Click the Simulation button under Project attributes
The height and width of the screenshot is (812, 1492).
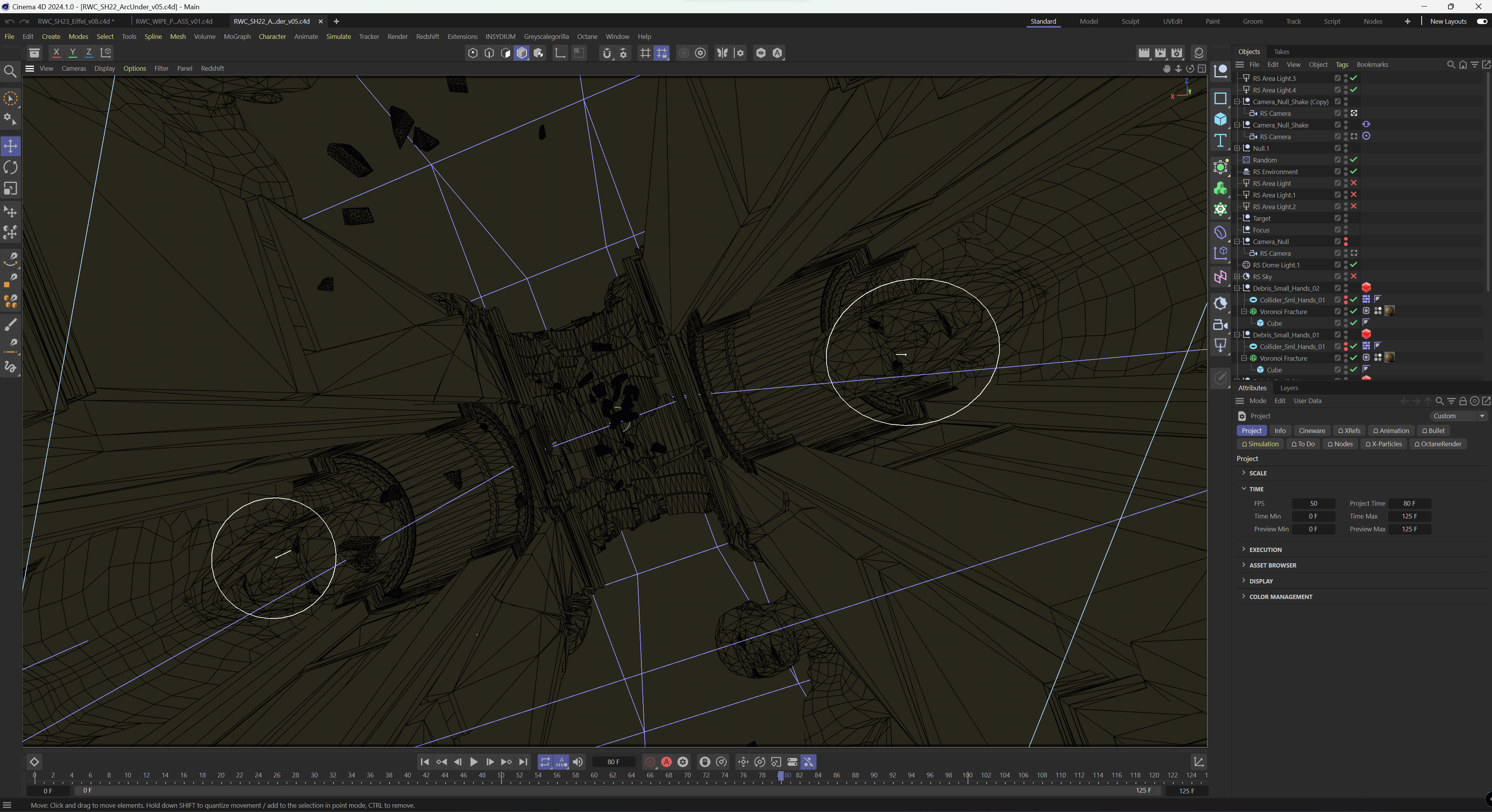(1260, 444)
